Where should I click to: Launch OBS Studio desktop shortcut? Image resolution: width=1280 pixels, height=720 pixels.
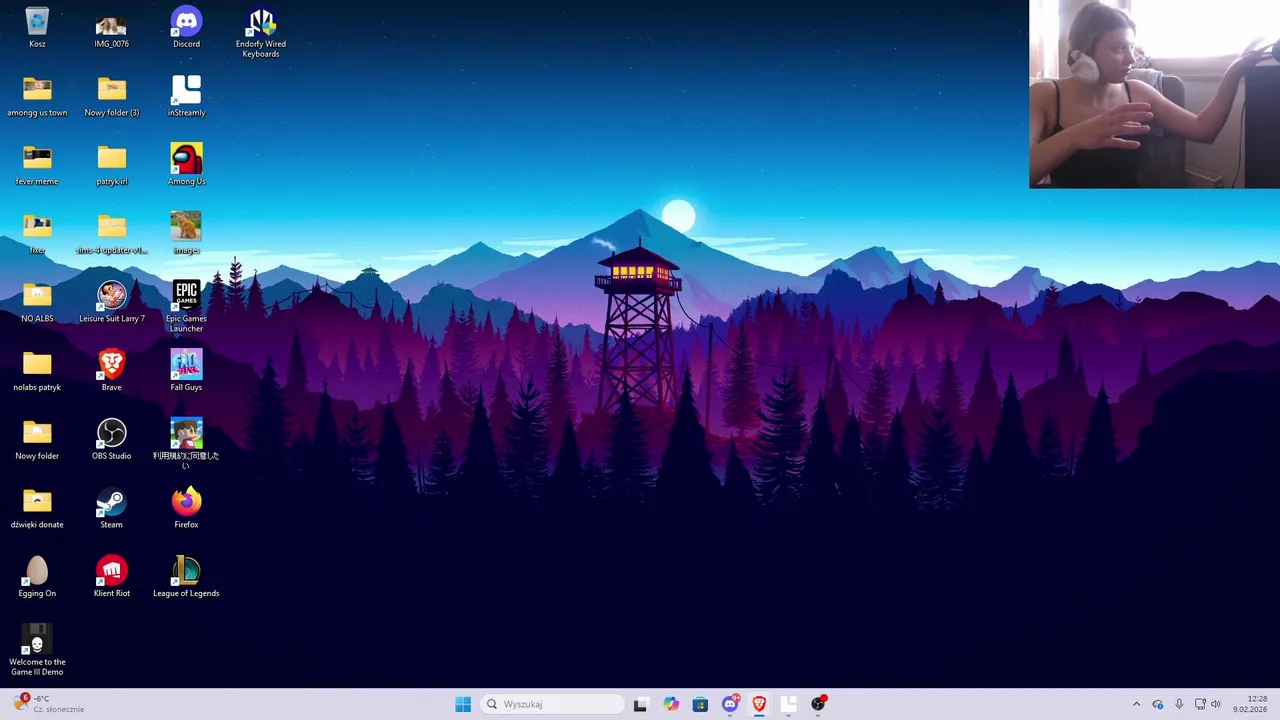(111, 441)
